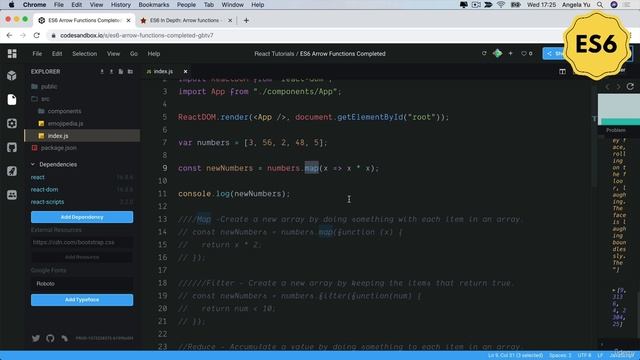Open the Twitter link icon at sidebar bottom
The width and height of the screenshot is (640, 360).
coord(36,338)
